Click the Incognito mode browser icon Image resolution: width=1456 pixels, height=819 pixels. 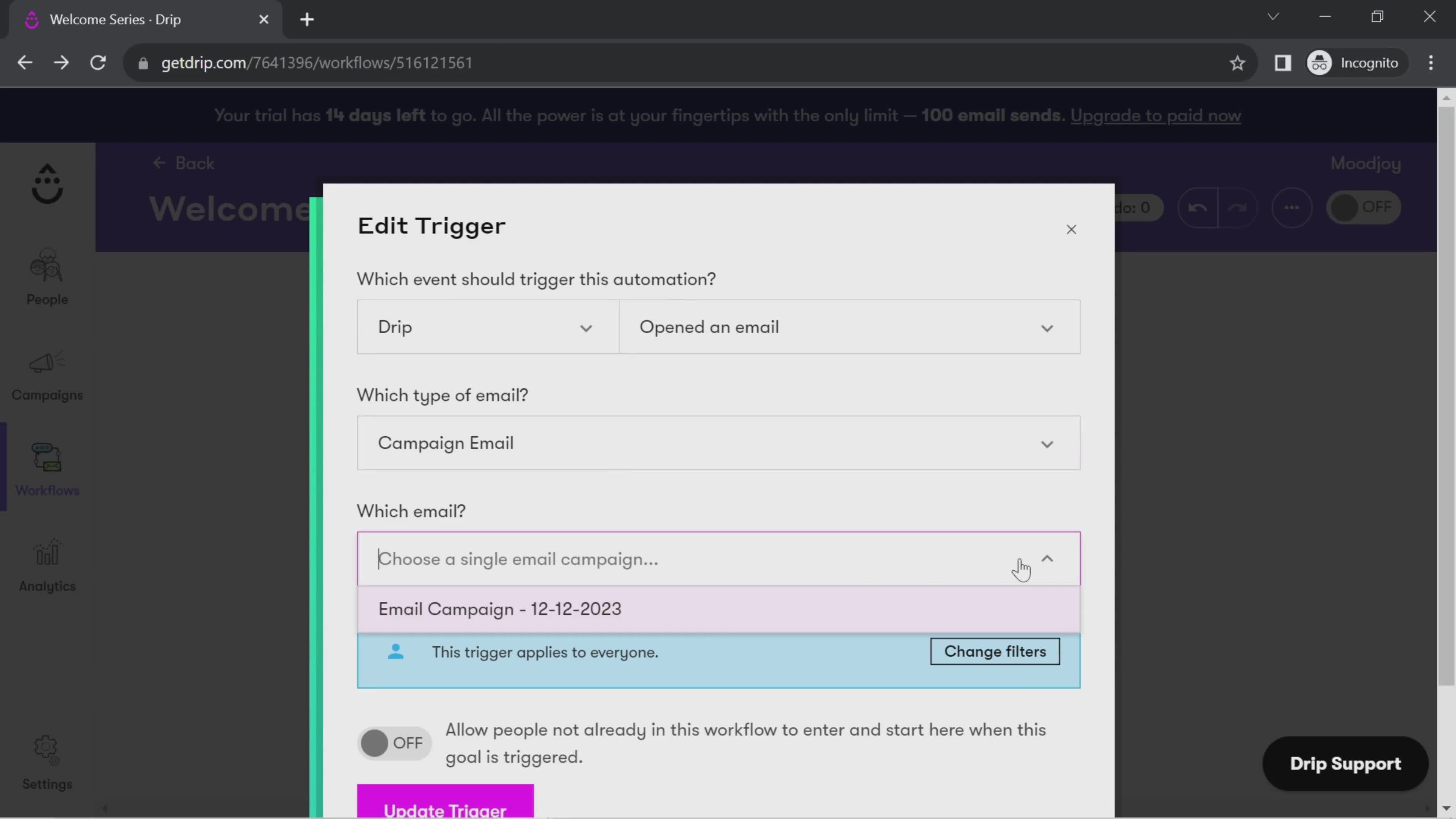(1320, 63)
